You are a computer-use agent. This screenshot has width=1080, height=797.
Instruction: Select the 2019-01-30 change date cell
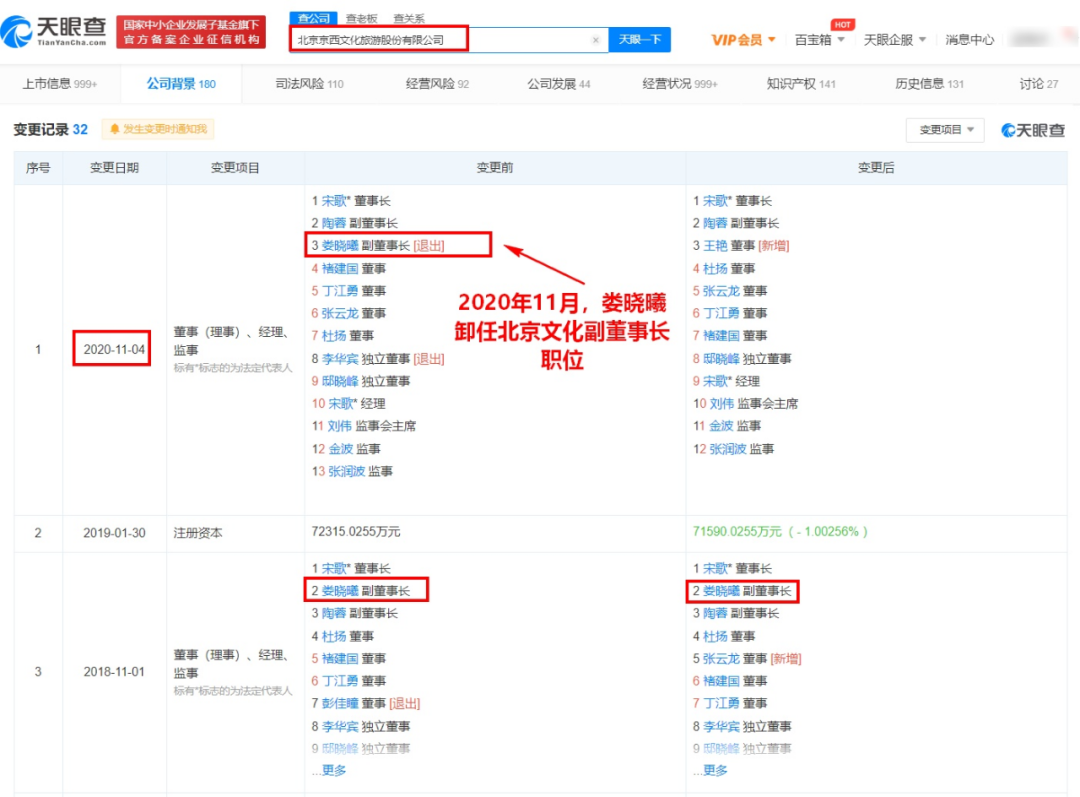[114, 532]
